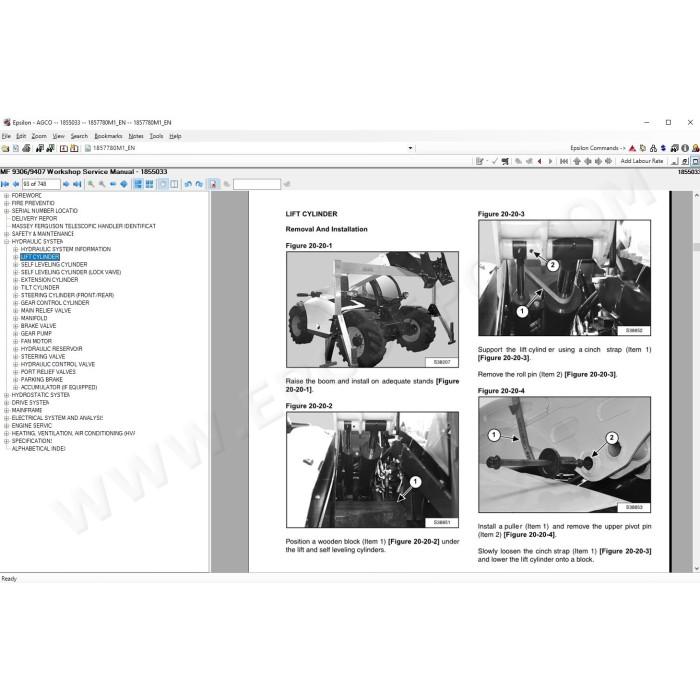
Task: Select GEAR PUMP in the tree
Action: point(36,334)
